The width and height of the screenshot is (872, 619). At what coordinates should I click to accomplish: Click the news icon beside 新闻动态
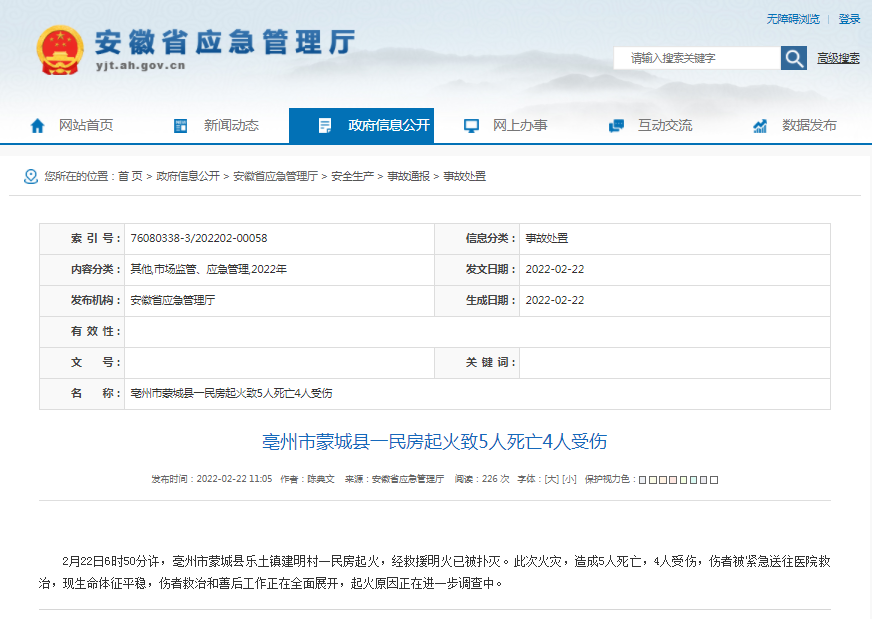[181, 126]
